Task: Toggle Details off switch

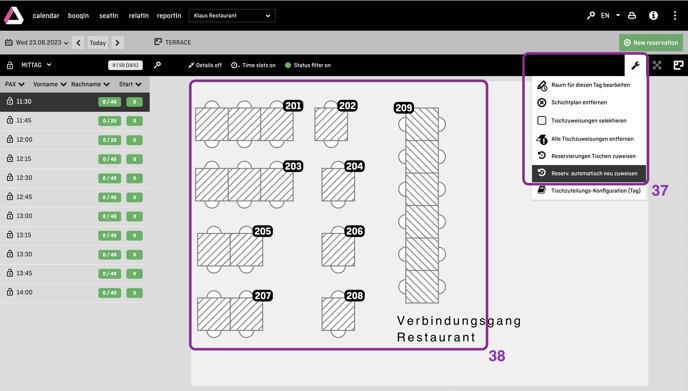Action: (205, 65)
